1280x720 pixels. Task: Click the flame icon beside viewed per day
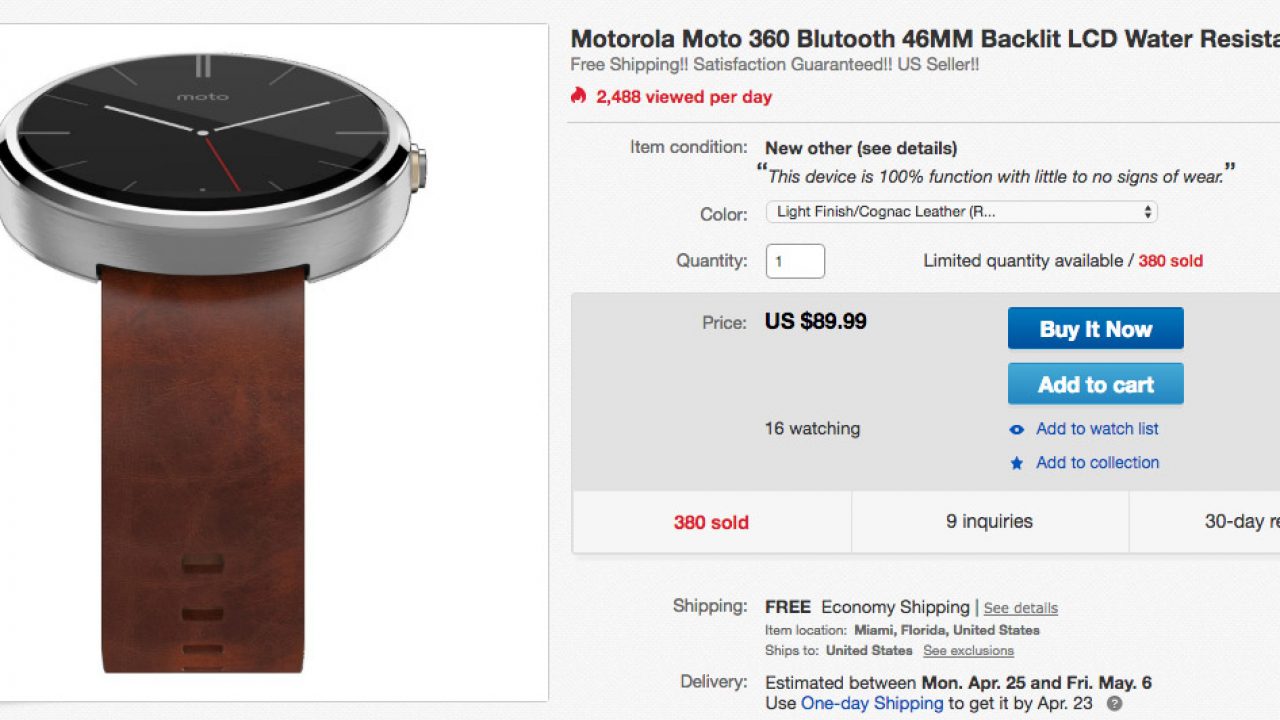[x=578, y=96]
